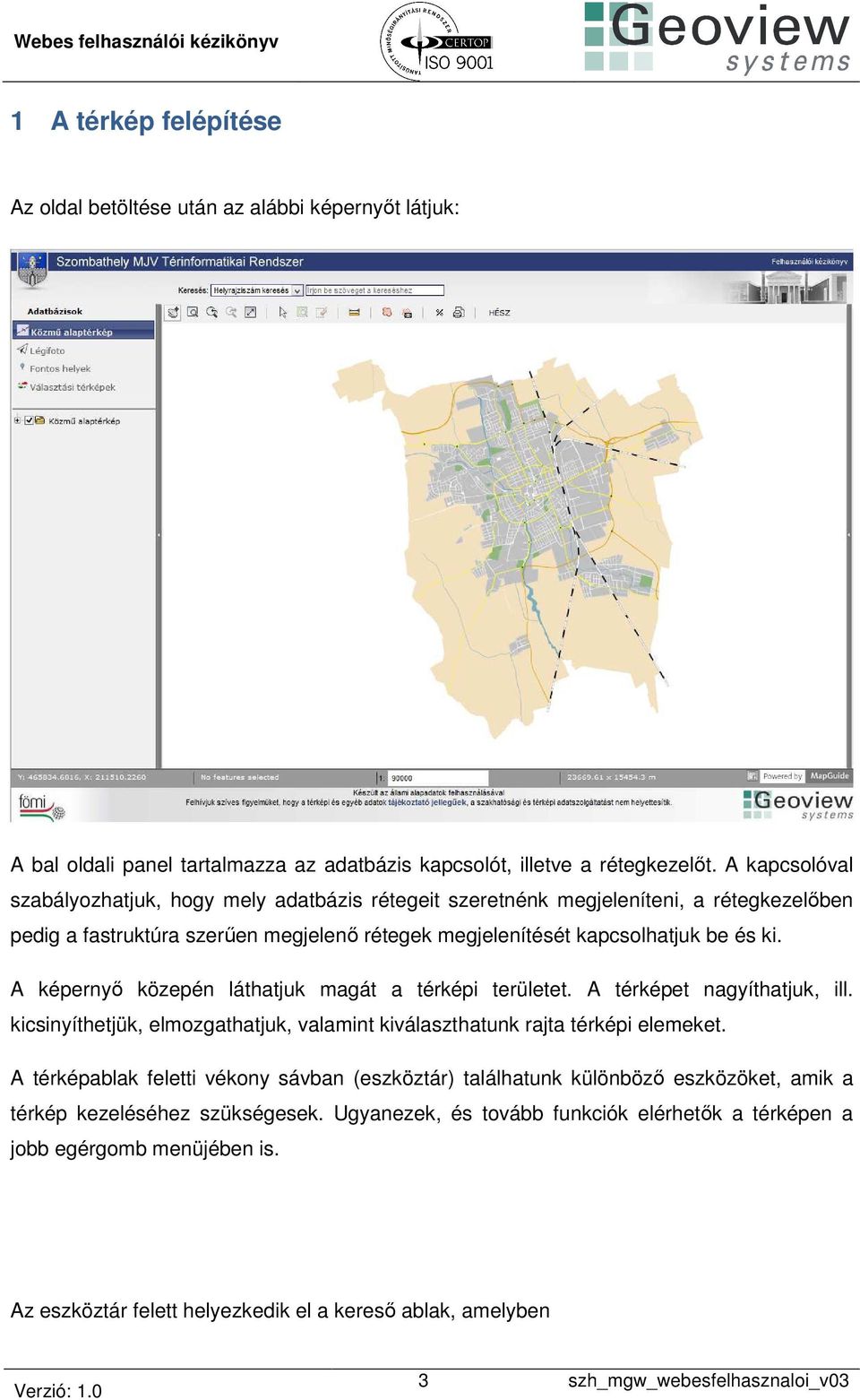Toggle the Közmű alaptérkép layer checkbox
The image size is (860, 1400).
(x=29, y=419)
